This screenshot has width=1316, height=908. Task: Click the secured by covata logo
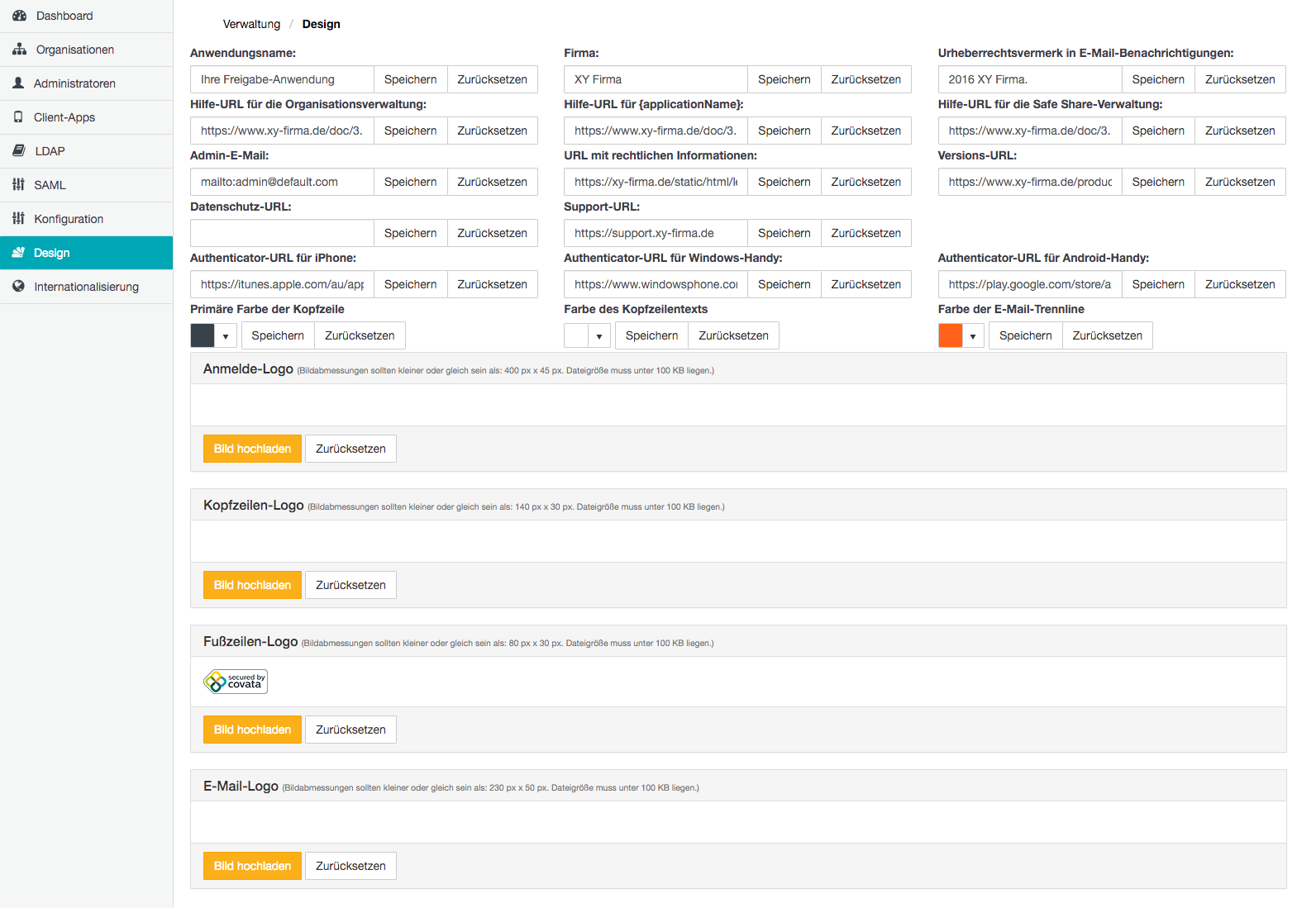pyautogui.click(x=236, y=682)
